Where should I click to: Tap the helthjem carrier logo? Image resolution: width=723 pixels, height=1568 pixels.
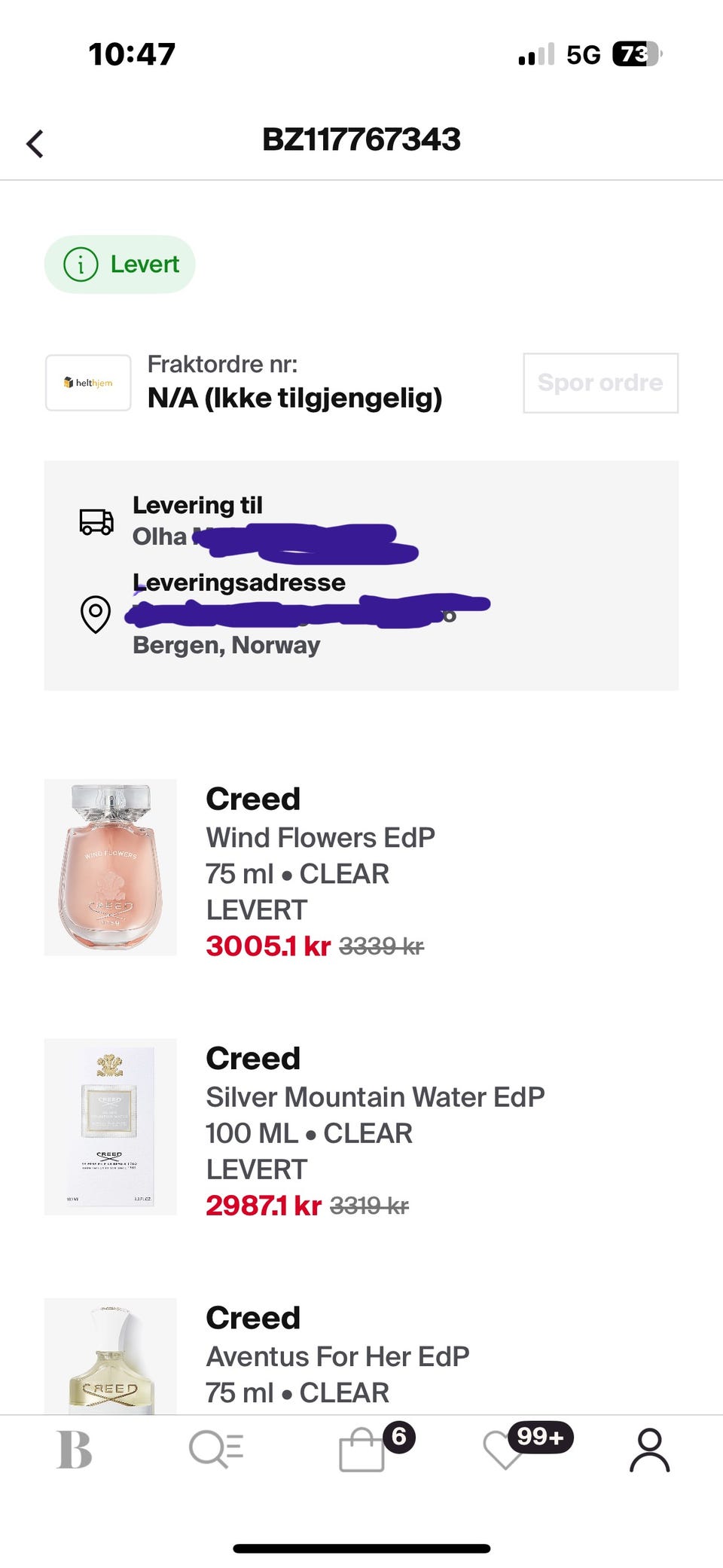(88, 383)
